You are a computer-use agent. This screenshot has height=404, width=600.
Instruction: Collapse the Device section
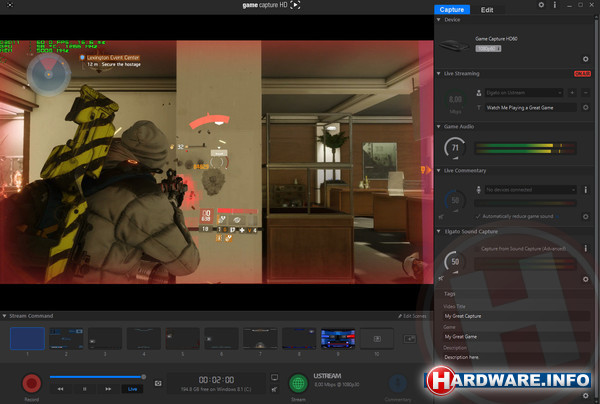point(439,20)
